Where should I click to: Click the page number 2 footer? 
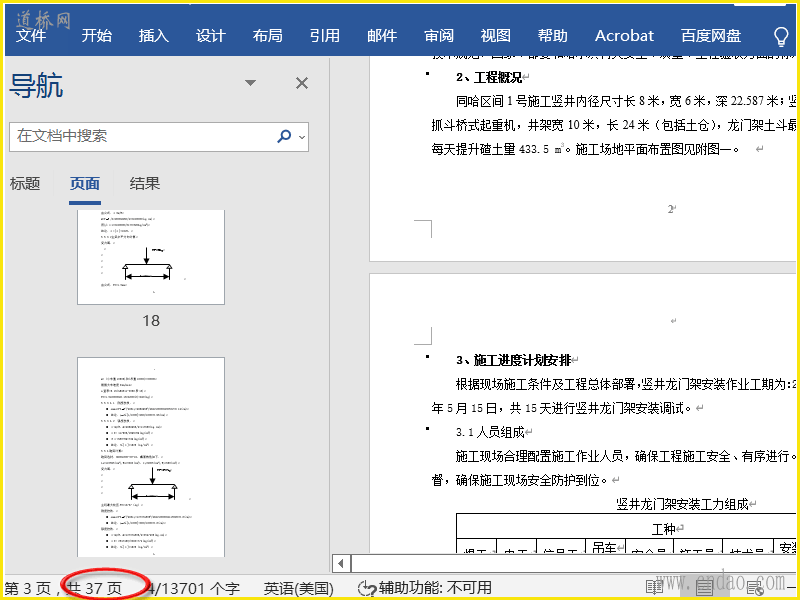point(670,209)
